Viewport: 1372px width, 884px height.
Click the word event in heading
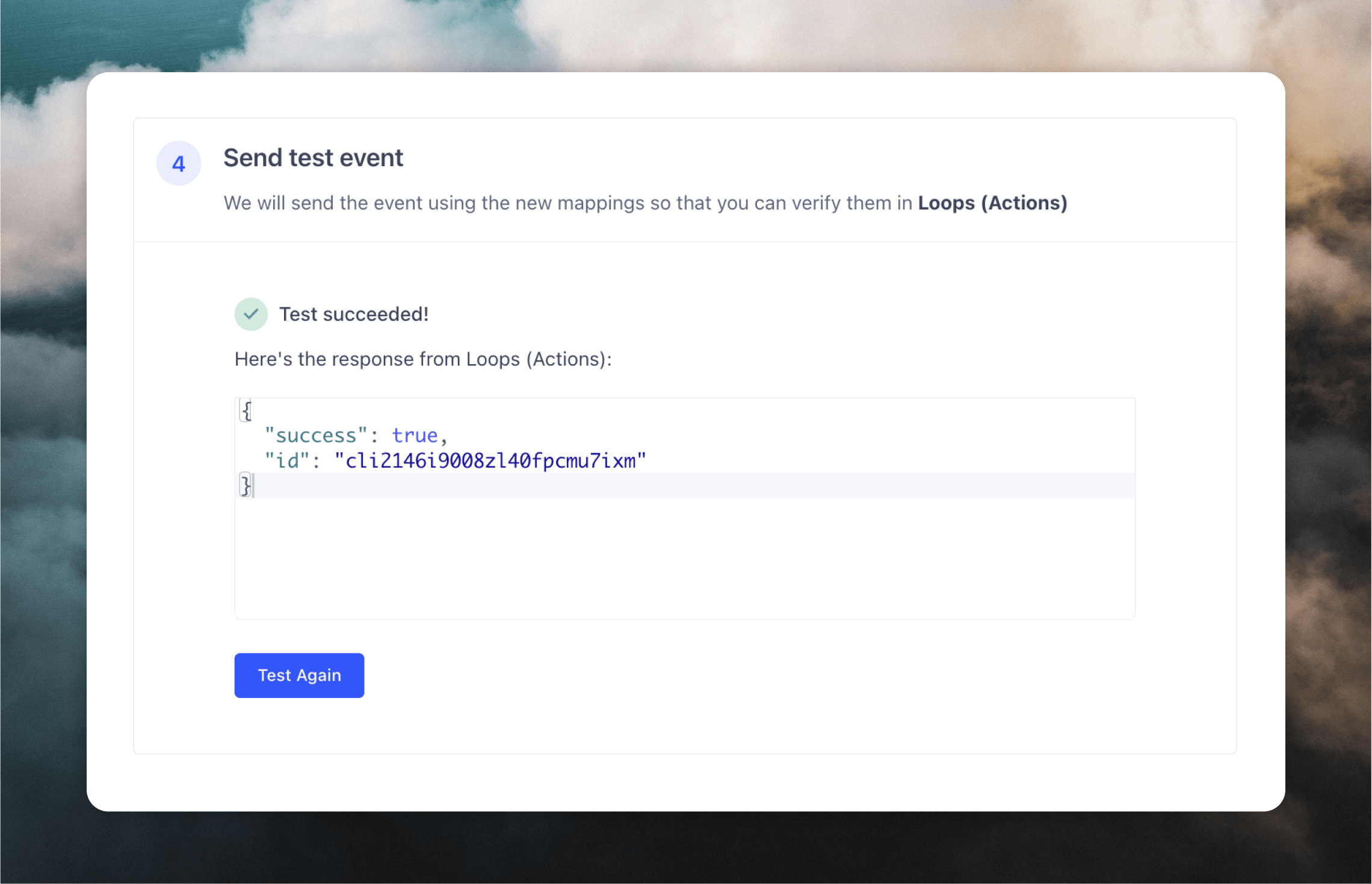pos(371,158)
